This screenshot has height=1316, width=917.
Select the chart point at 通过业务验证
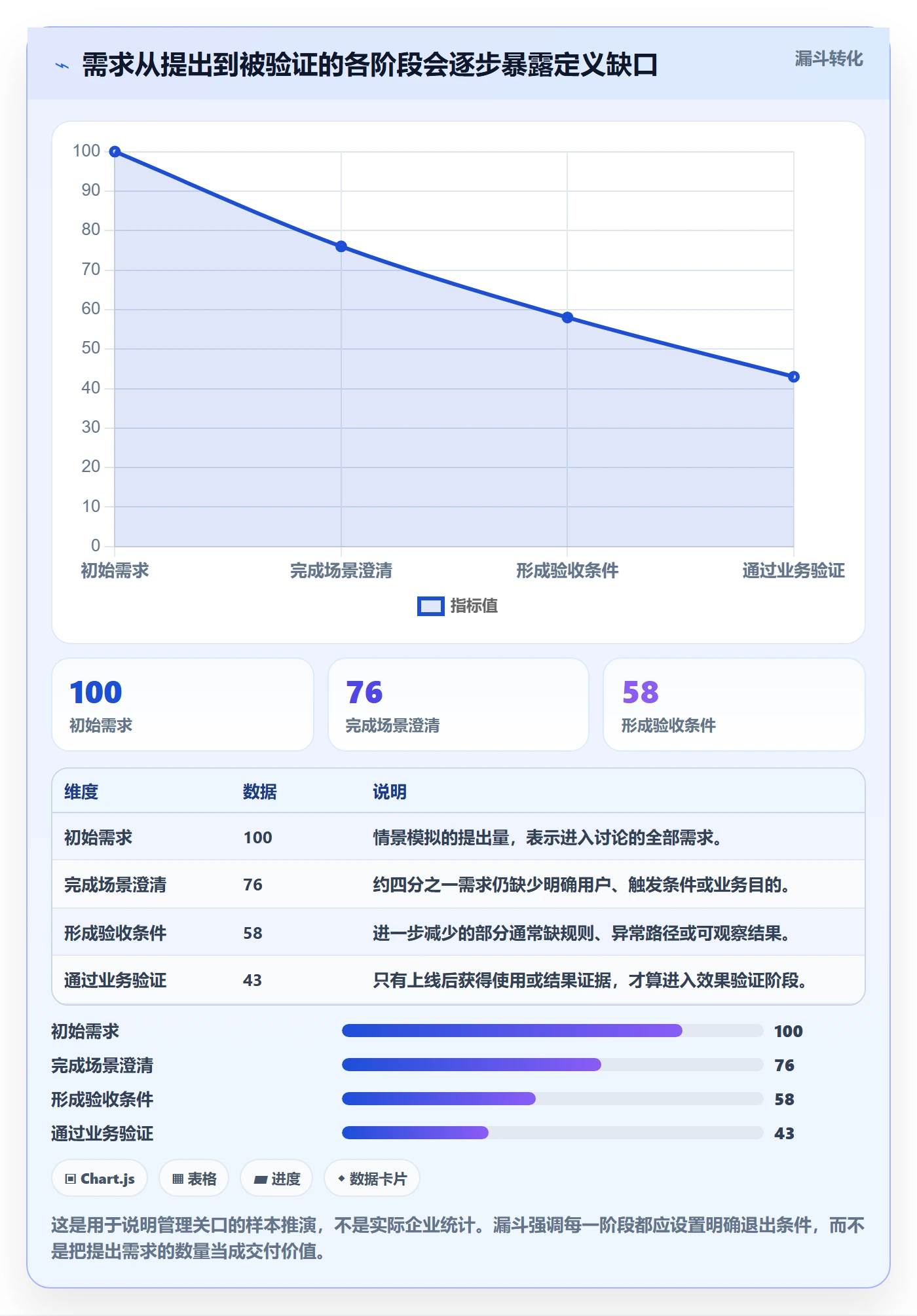[794, 376]
